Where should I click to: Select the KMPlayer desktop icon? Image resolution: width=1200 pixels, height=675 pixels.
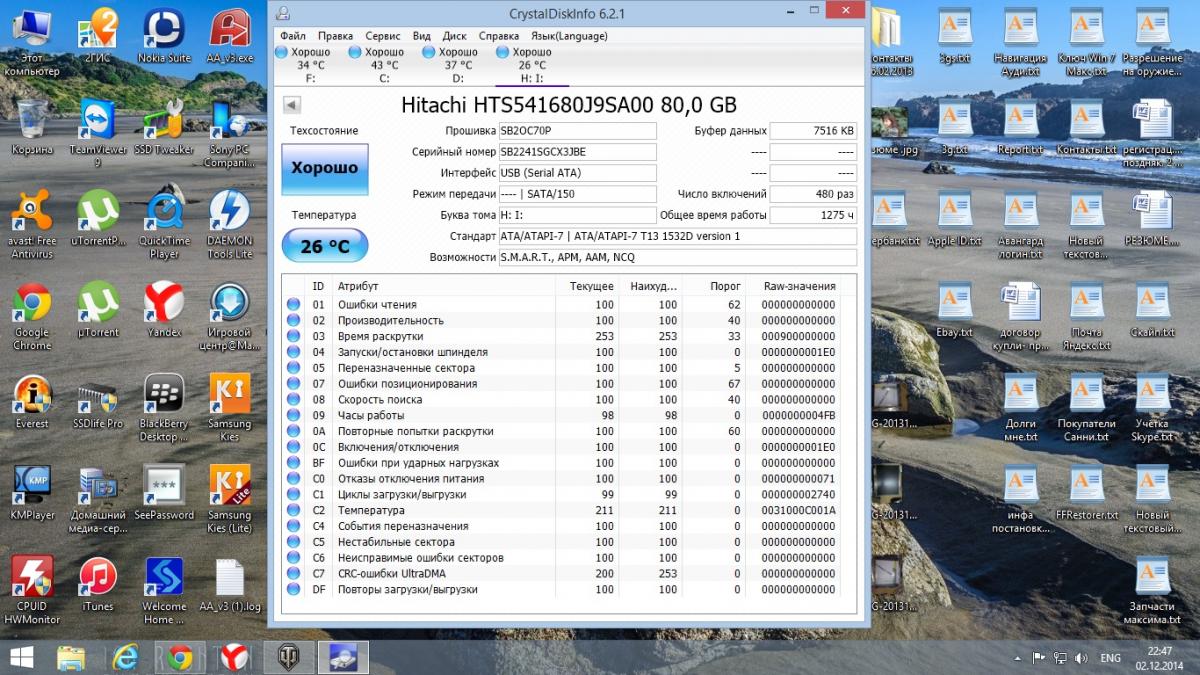[32, 493]
